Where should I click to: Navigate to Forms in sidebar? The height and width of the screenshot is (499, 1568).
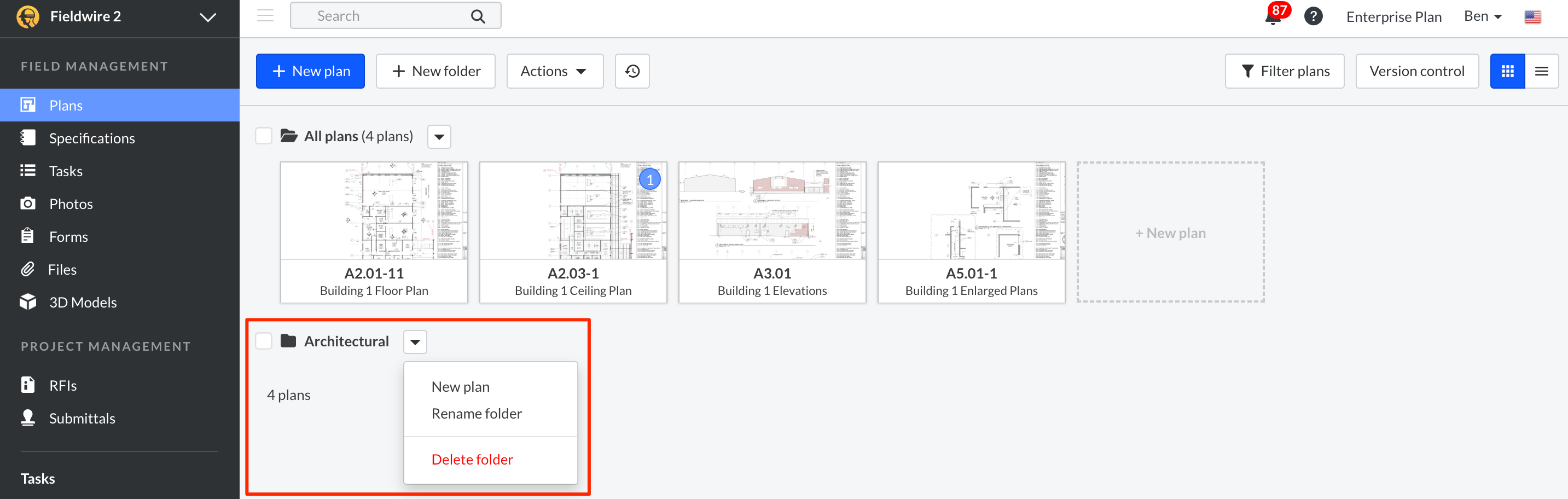[68, 236]
